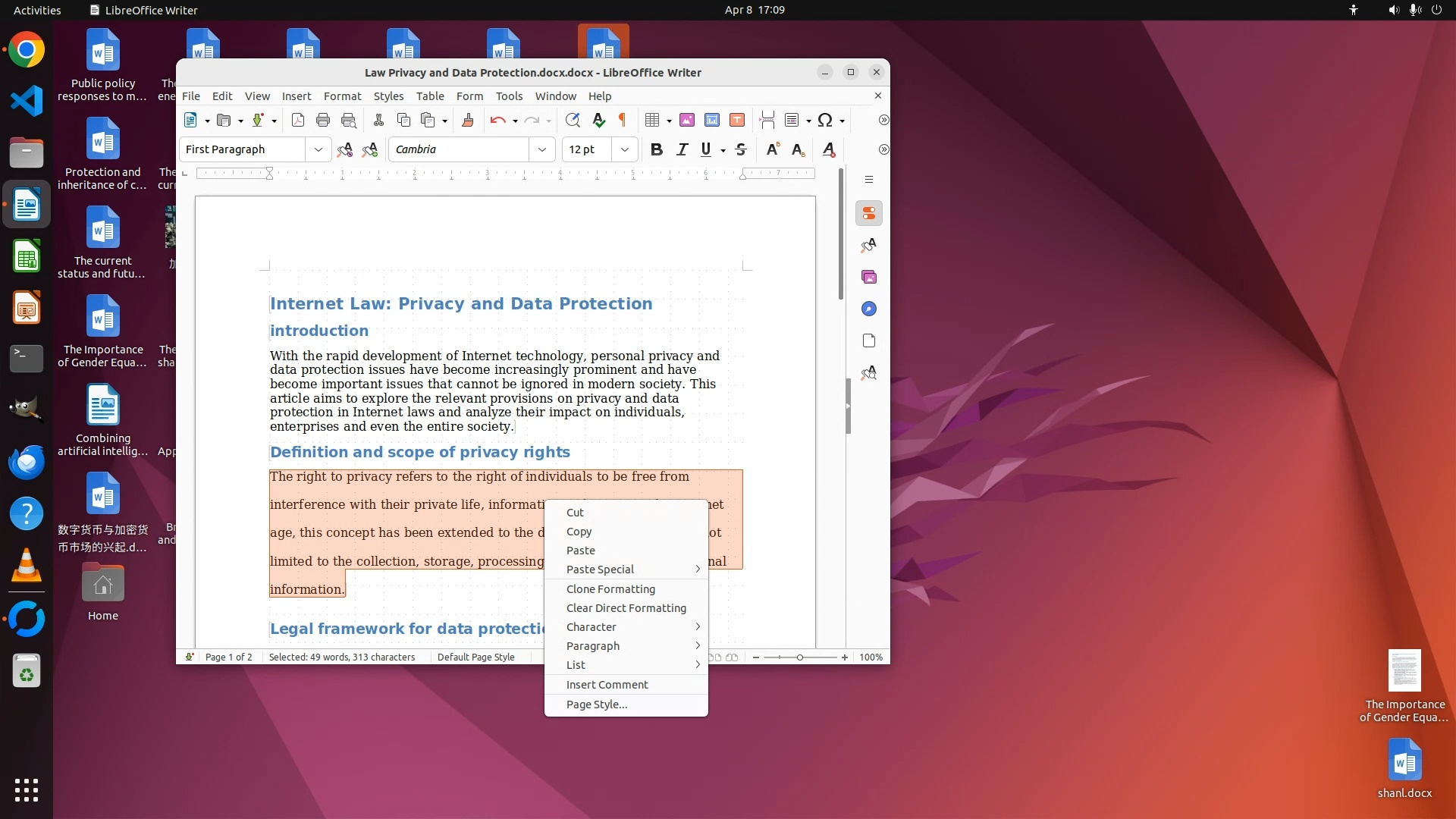The height and width of the screenshot is (819, 1456).
Task: Toggle Bold formatting
Action: (x=657, y=149)
